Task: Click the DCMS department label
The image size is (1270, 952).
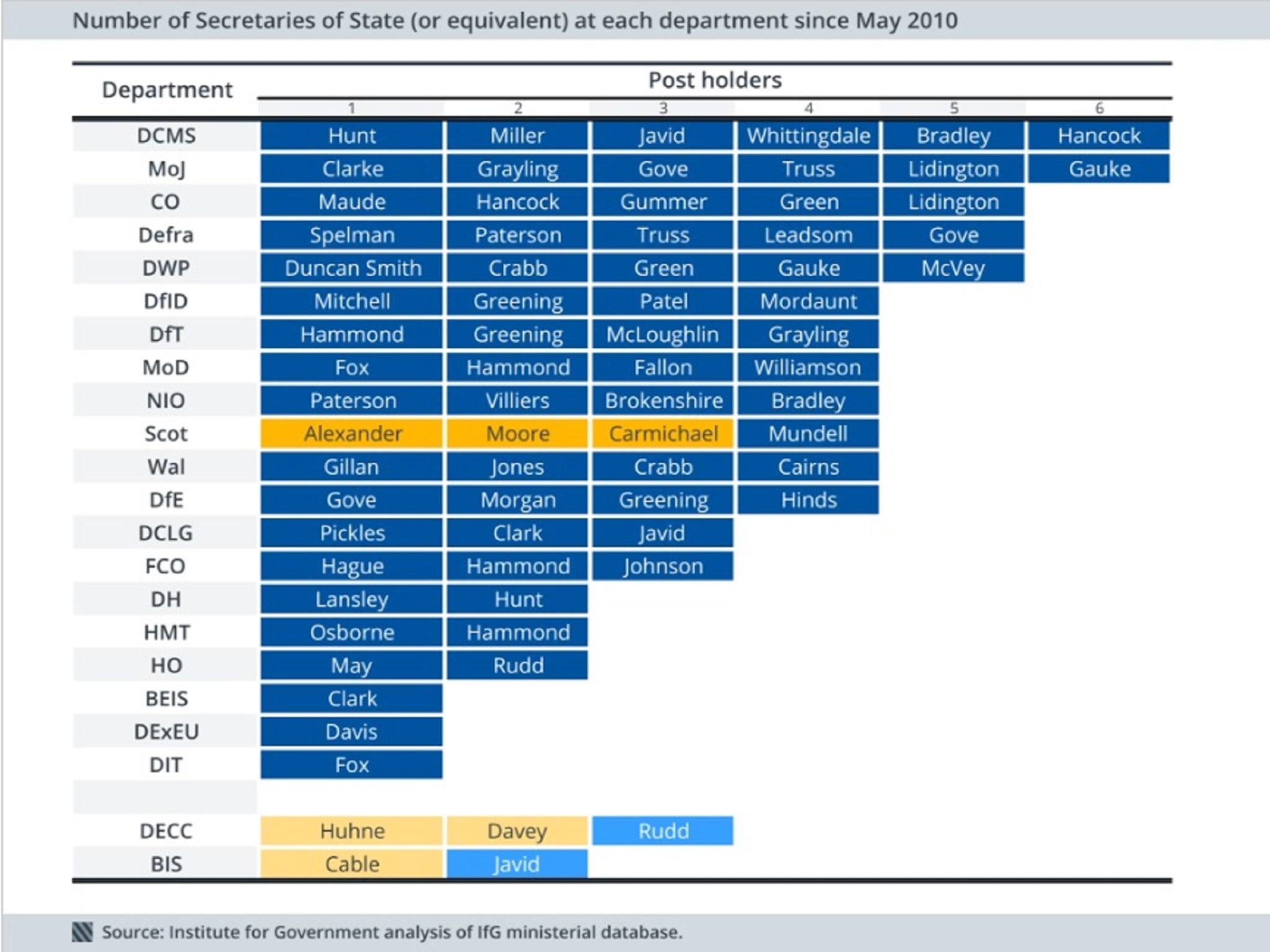Action: click(x=166, y=136)
